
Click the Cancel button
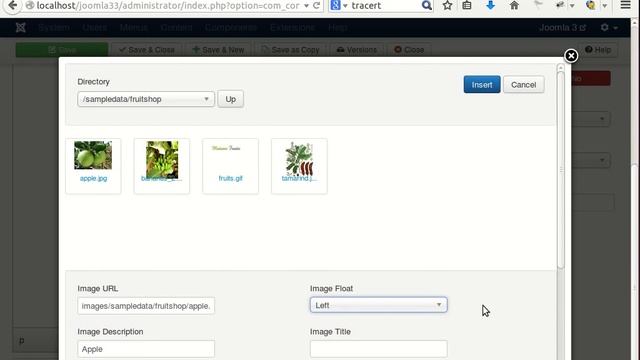click(523, 84)
